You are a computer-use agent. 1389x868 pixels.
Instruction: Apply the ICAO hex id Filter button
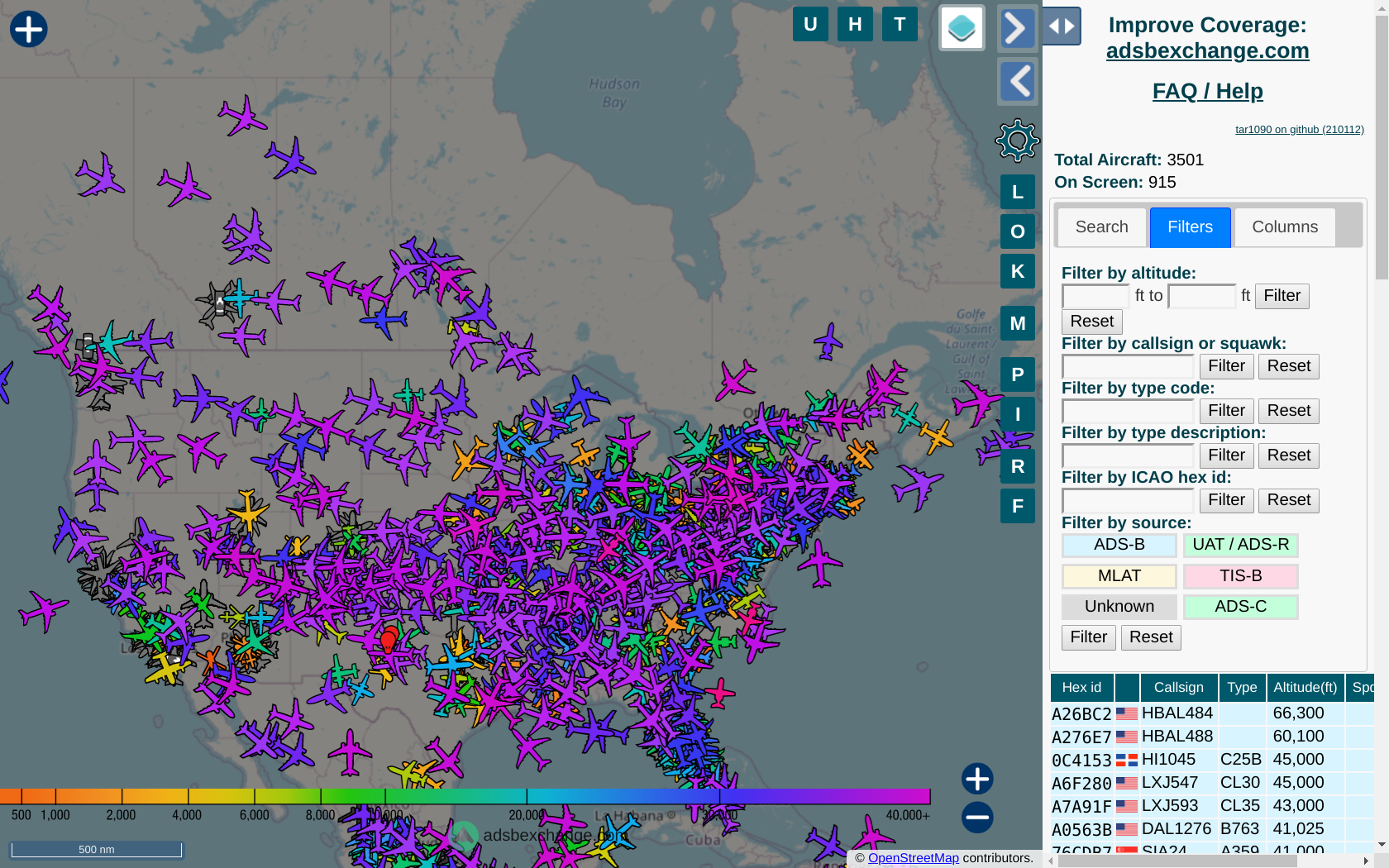pos(1226,500)
